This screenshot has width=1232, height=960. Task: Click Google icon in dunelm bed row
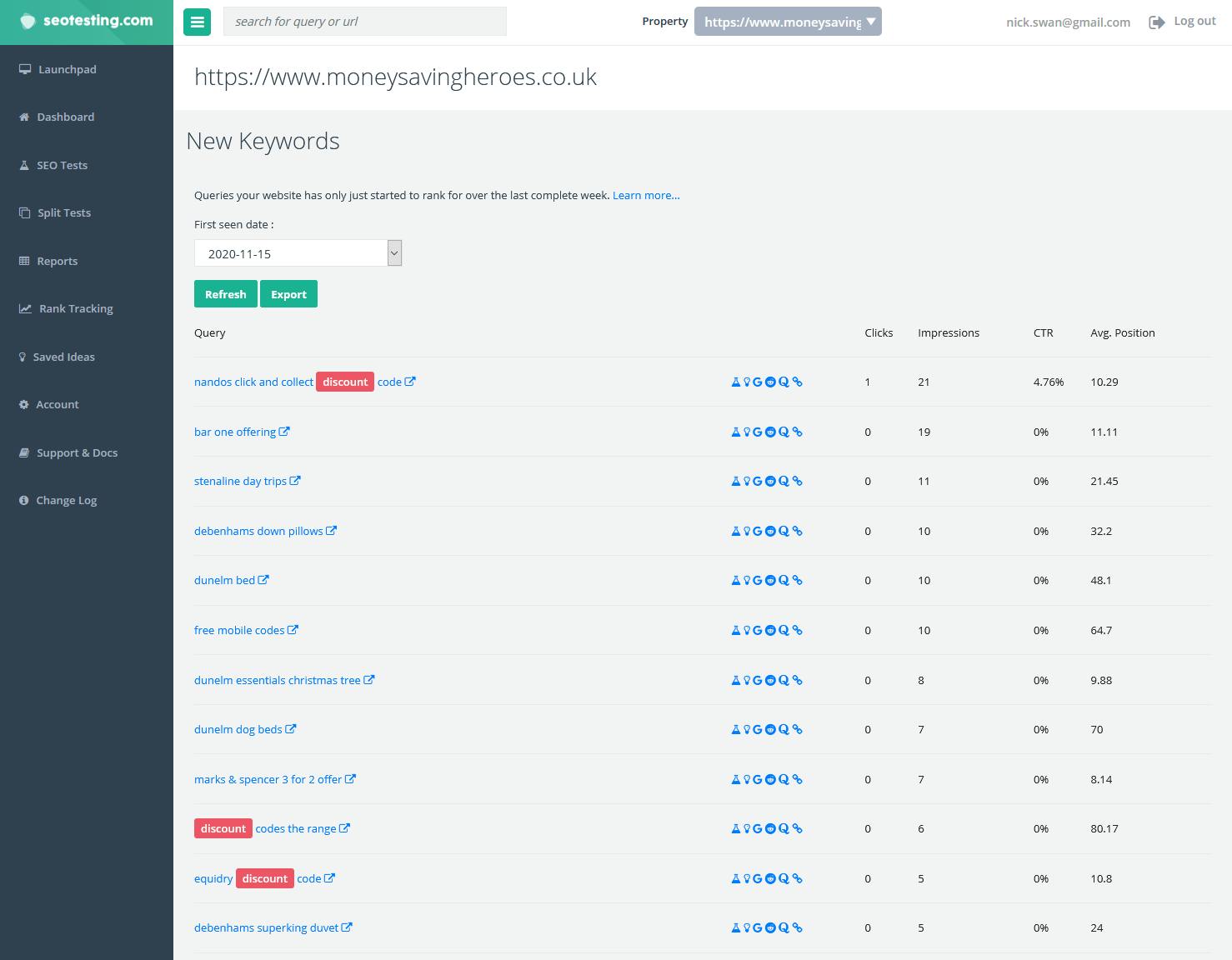[758, 580]
